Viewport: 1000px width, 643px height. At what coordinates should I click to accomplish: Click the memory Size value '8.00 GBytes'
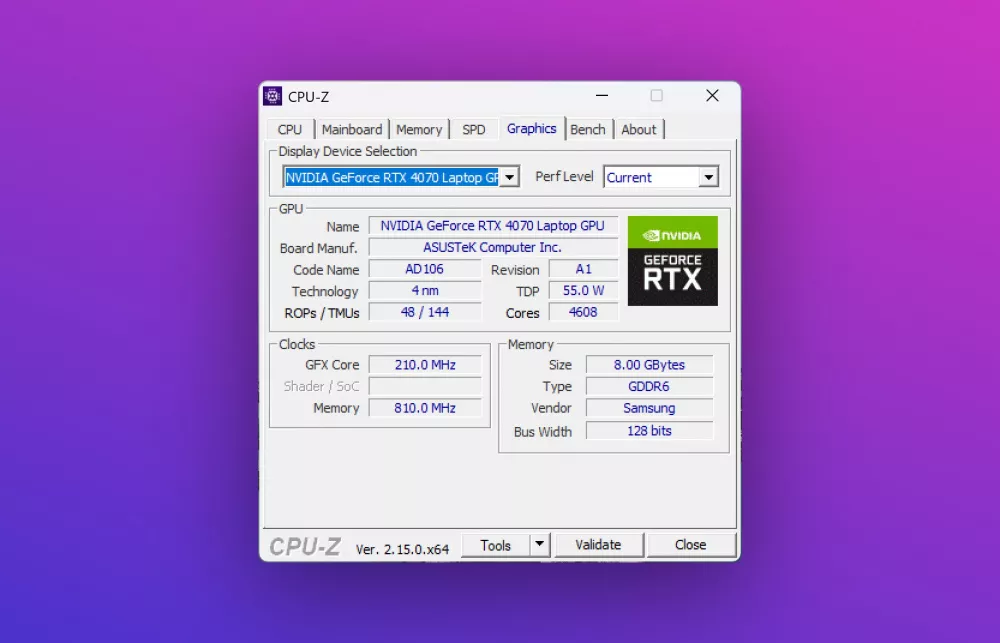point(649,365)
